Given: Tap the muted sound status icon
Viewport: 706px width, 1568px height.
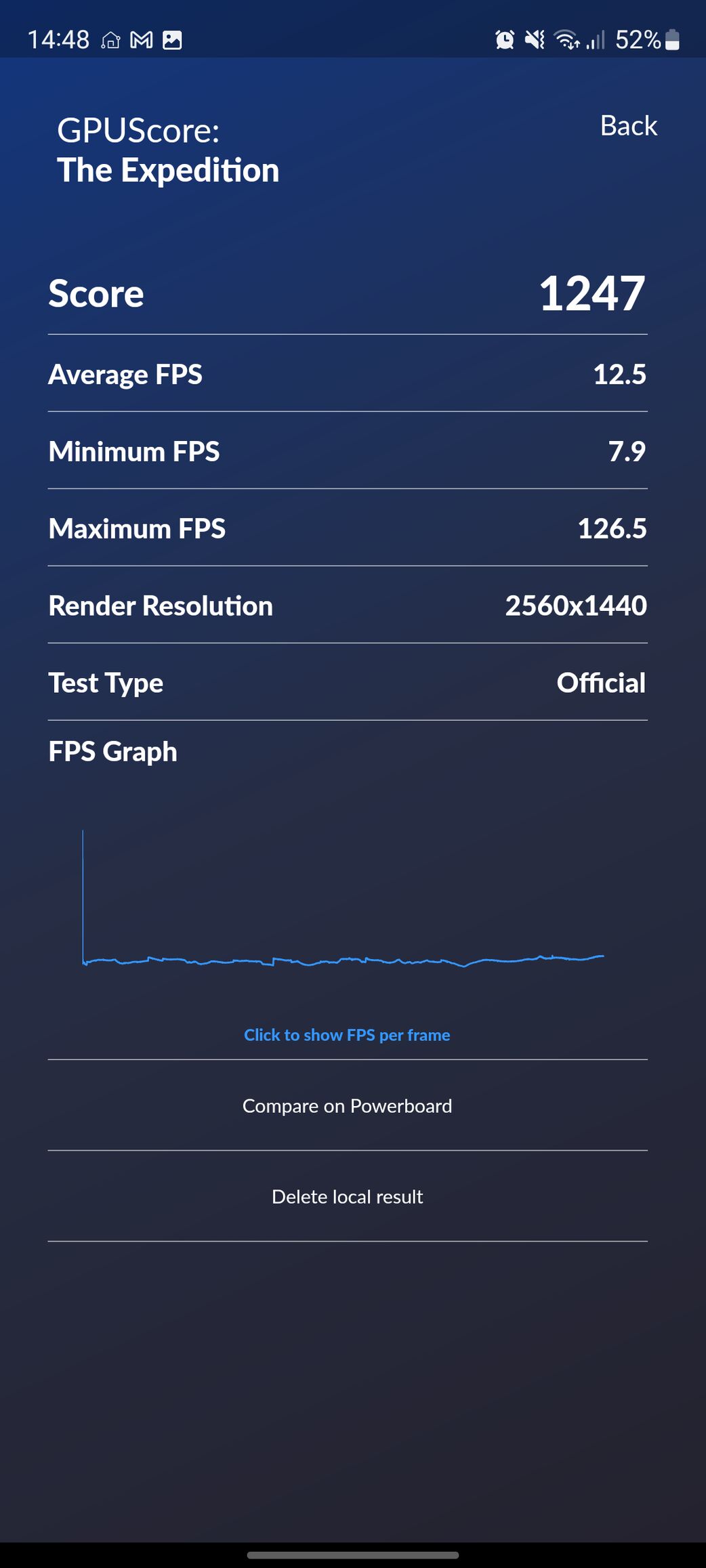Looking at the screenshot, I should [x=535, y=40].
